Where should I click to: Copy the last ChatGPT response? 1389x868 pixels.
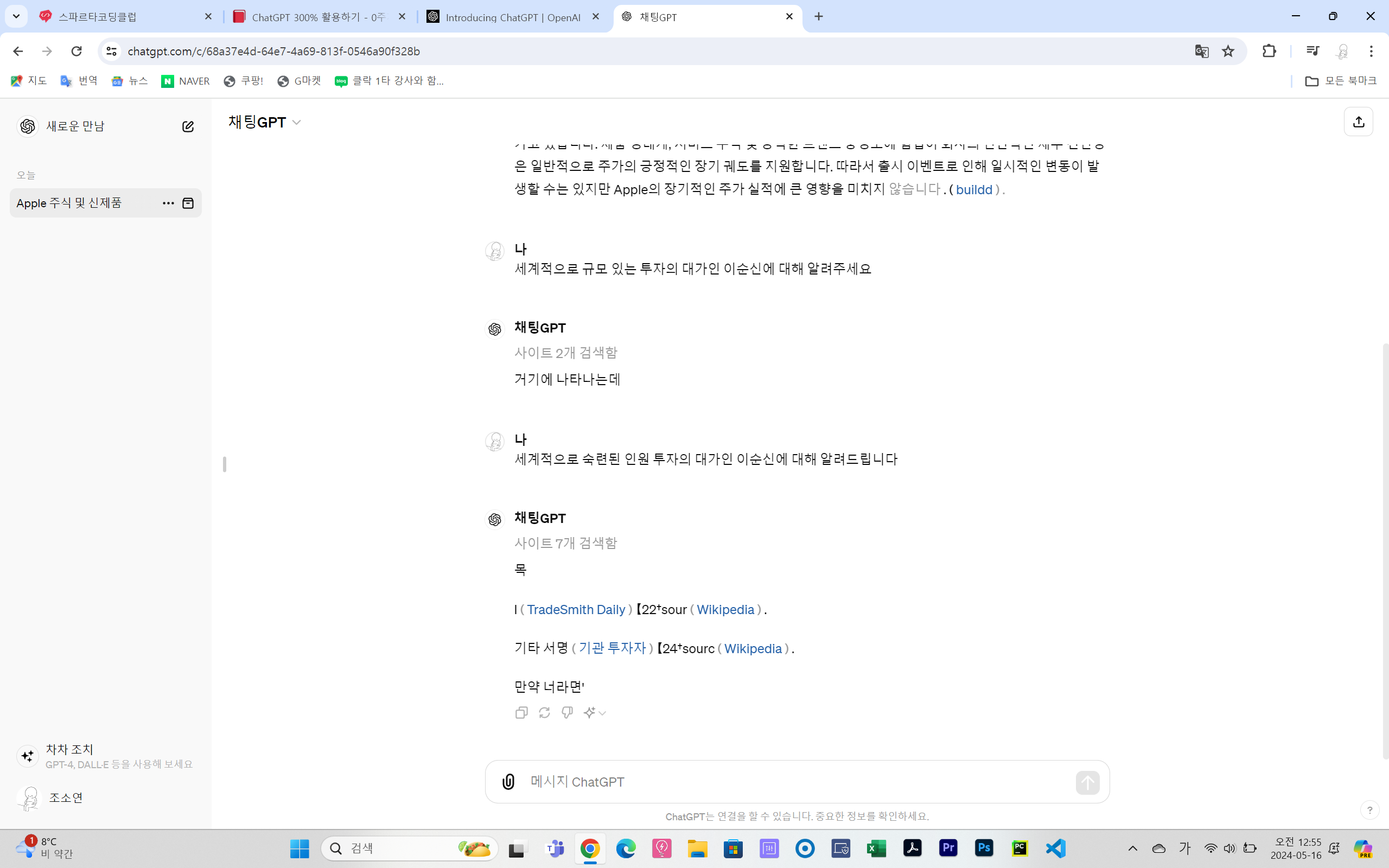coord(521,712)
